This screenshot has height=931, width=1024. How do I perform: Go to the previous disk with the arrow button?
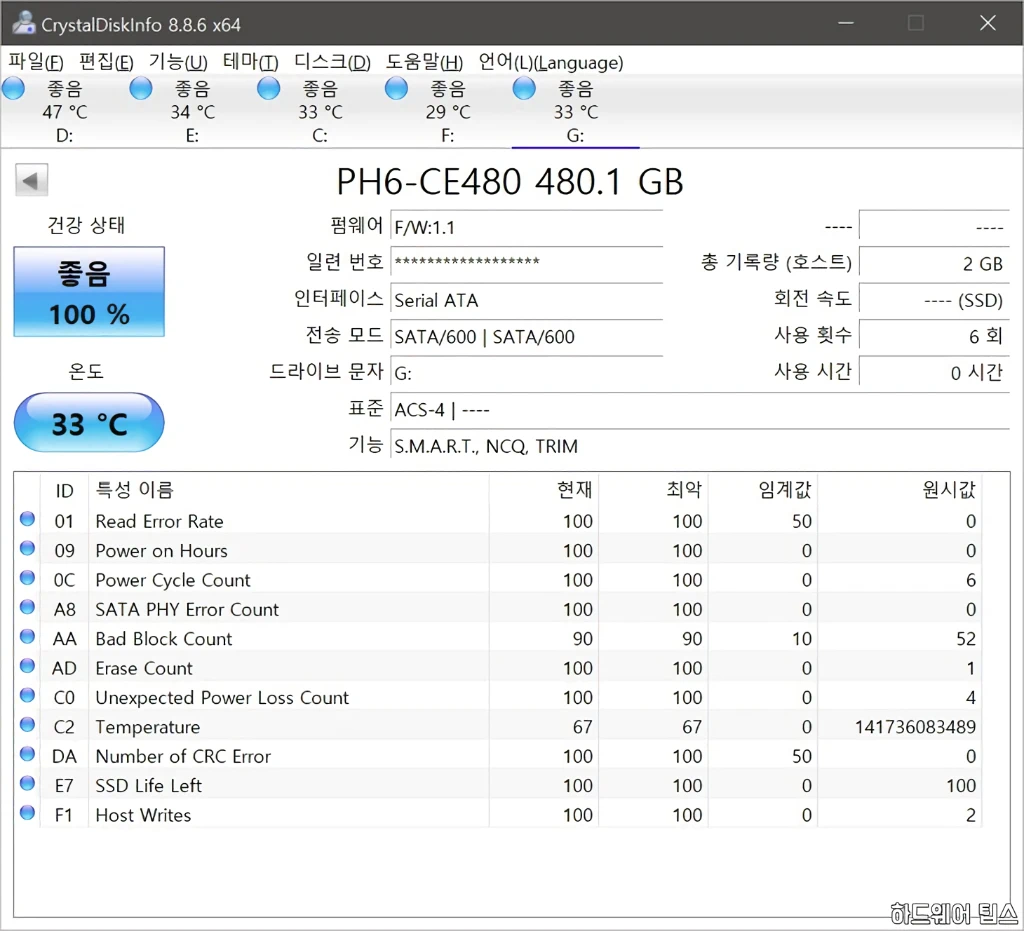(31, 180)
